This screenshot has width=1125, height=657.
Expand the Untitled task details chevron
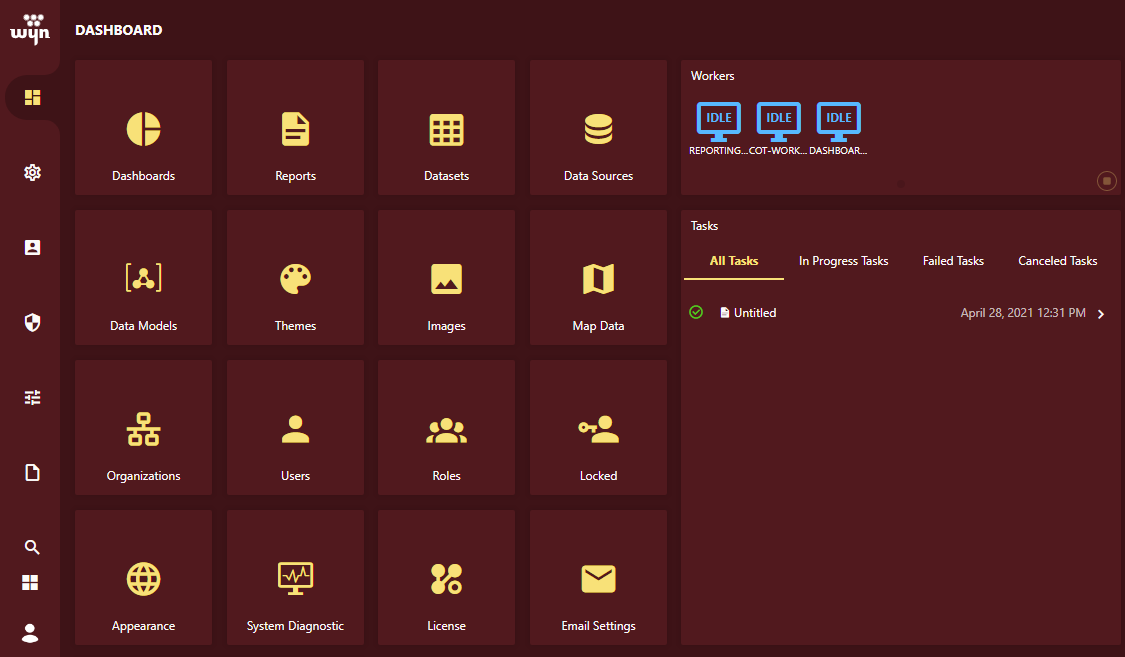coord(1100,312)
